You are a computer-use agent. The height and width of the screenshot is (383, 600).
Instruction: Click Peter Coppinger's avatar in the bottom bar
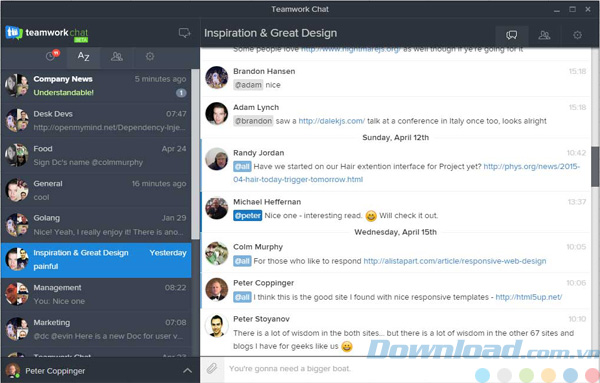(13, 370)
